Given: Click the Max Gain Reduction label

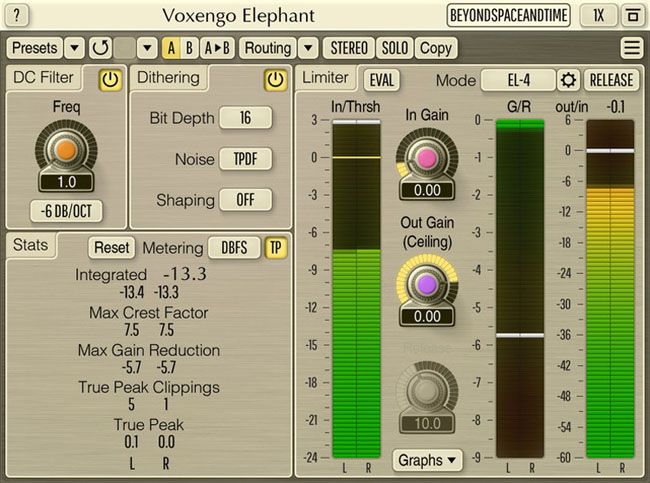Looking at the screenshot, I should click(x=149, y=350).
